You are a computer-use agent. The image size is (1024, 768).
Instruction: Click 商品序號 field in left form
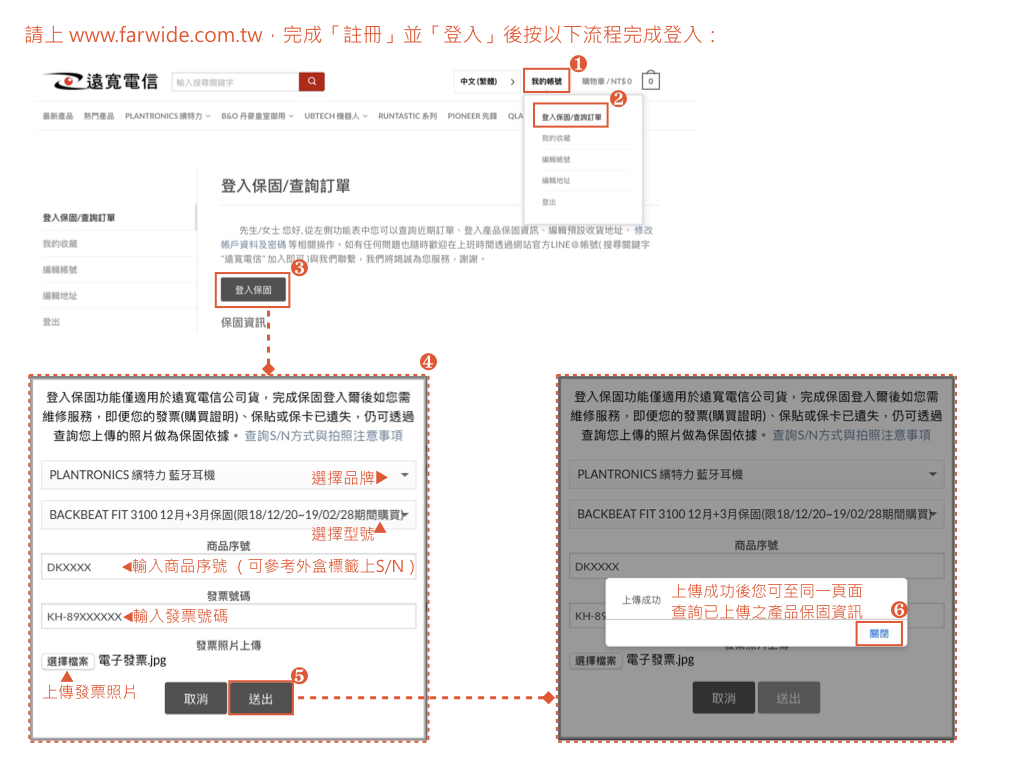228,567
